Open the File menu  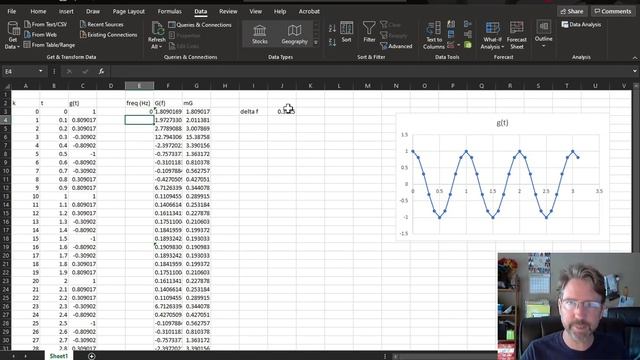click(11, 11)
